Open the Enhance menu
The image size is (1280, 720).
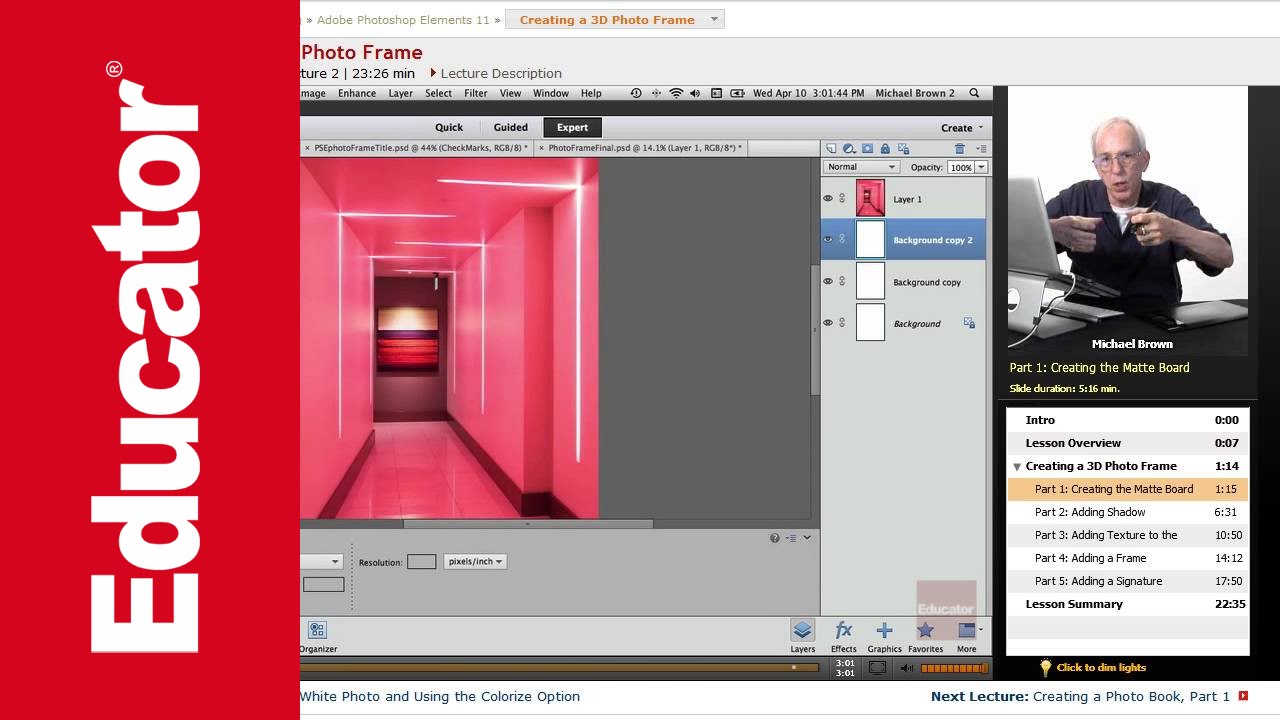357,93
